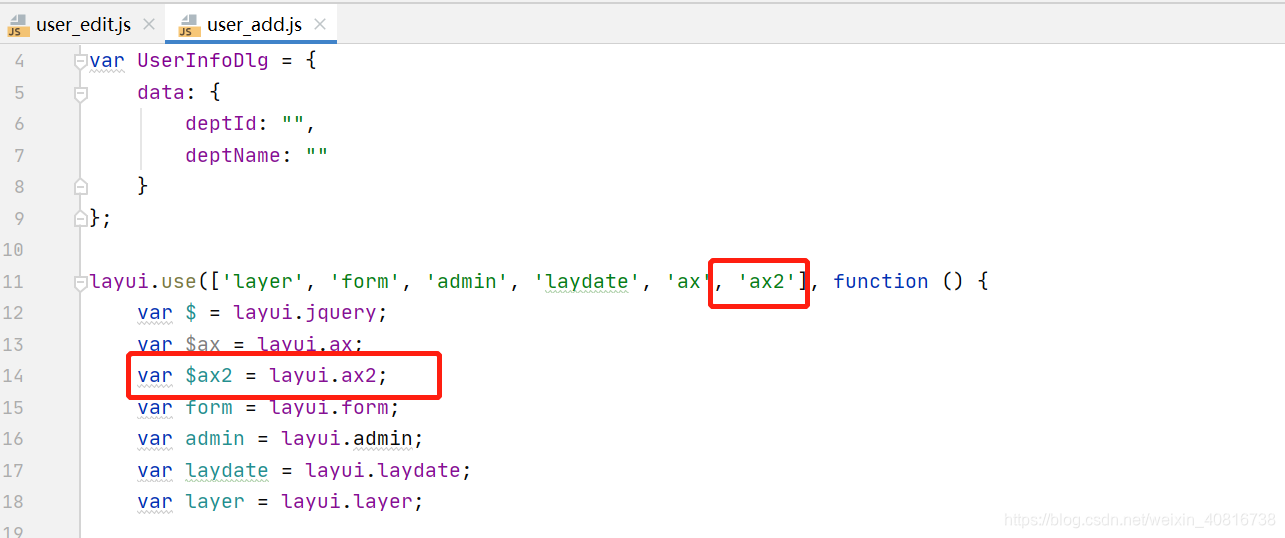Click the deptId property on line 6
The height and width of the screenshot is (538, 1285).
click(x=220, y=124)
